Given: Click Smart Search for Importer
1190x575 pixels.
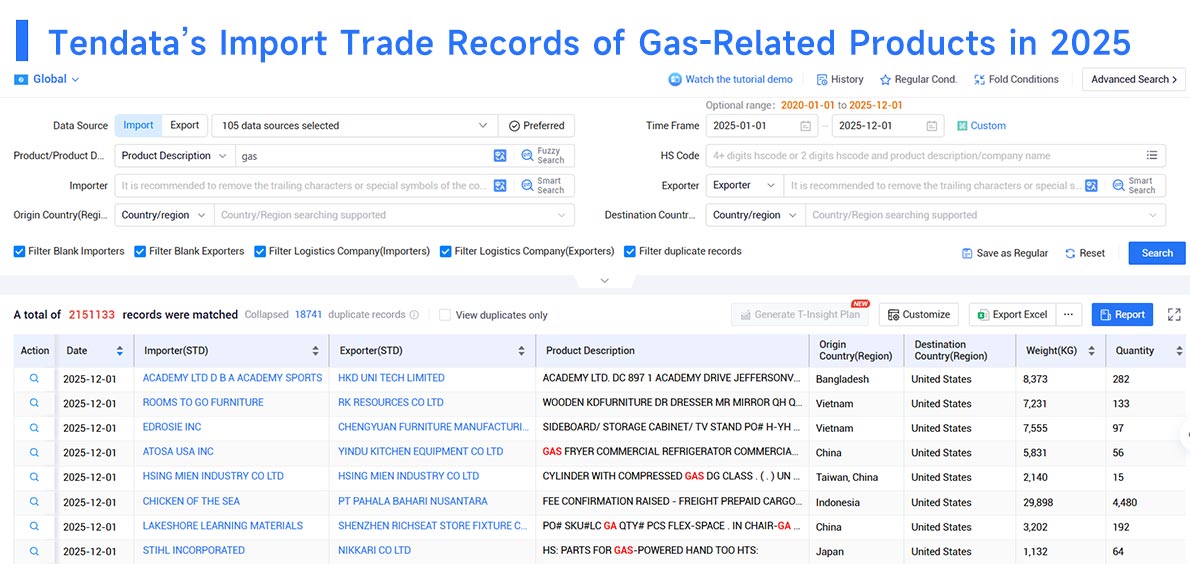Looking at the screenshot, I should (x=543, y=185).
